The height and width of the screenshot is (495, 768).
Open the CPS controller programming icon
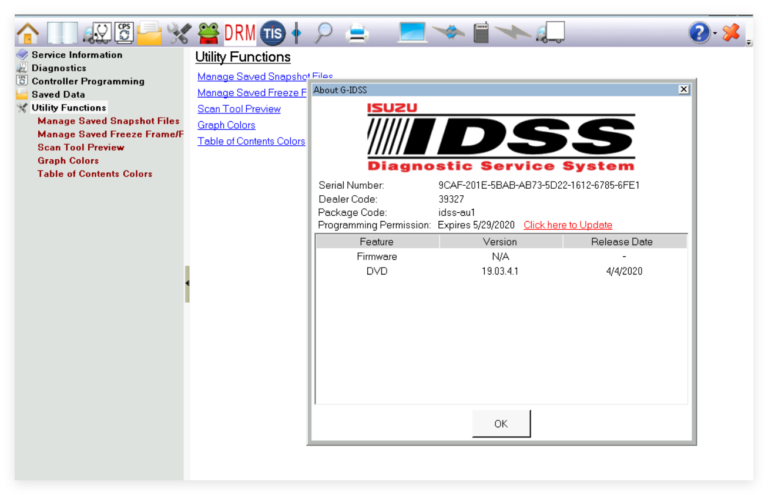coord(124,33)
